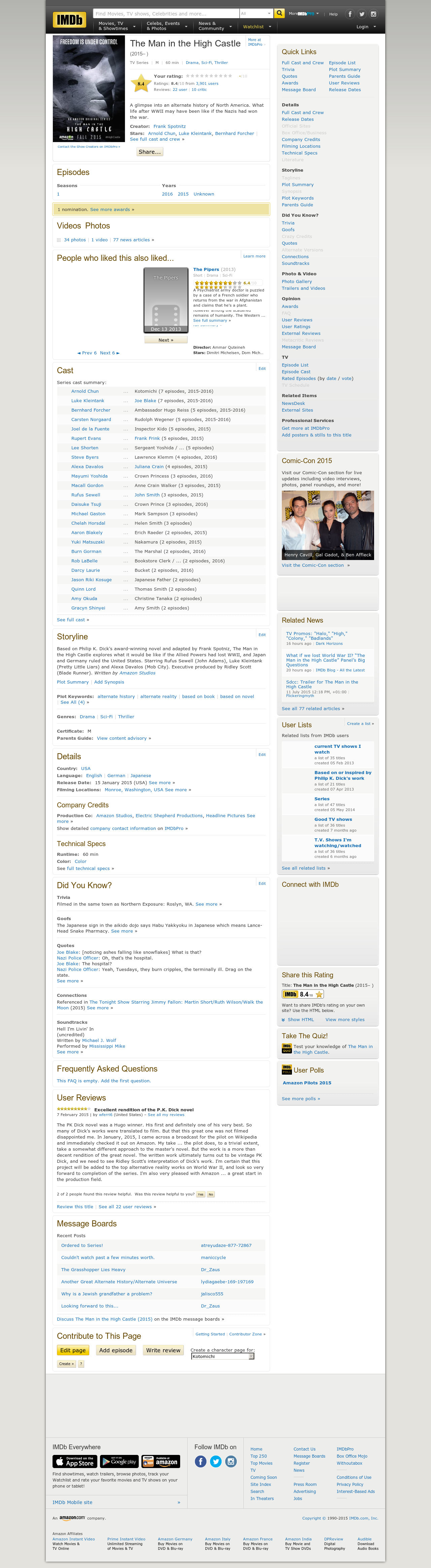The image size is (431, 1568).
Task: Click the Google Play badge
Action: coord(119,1461)
